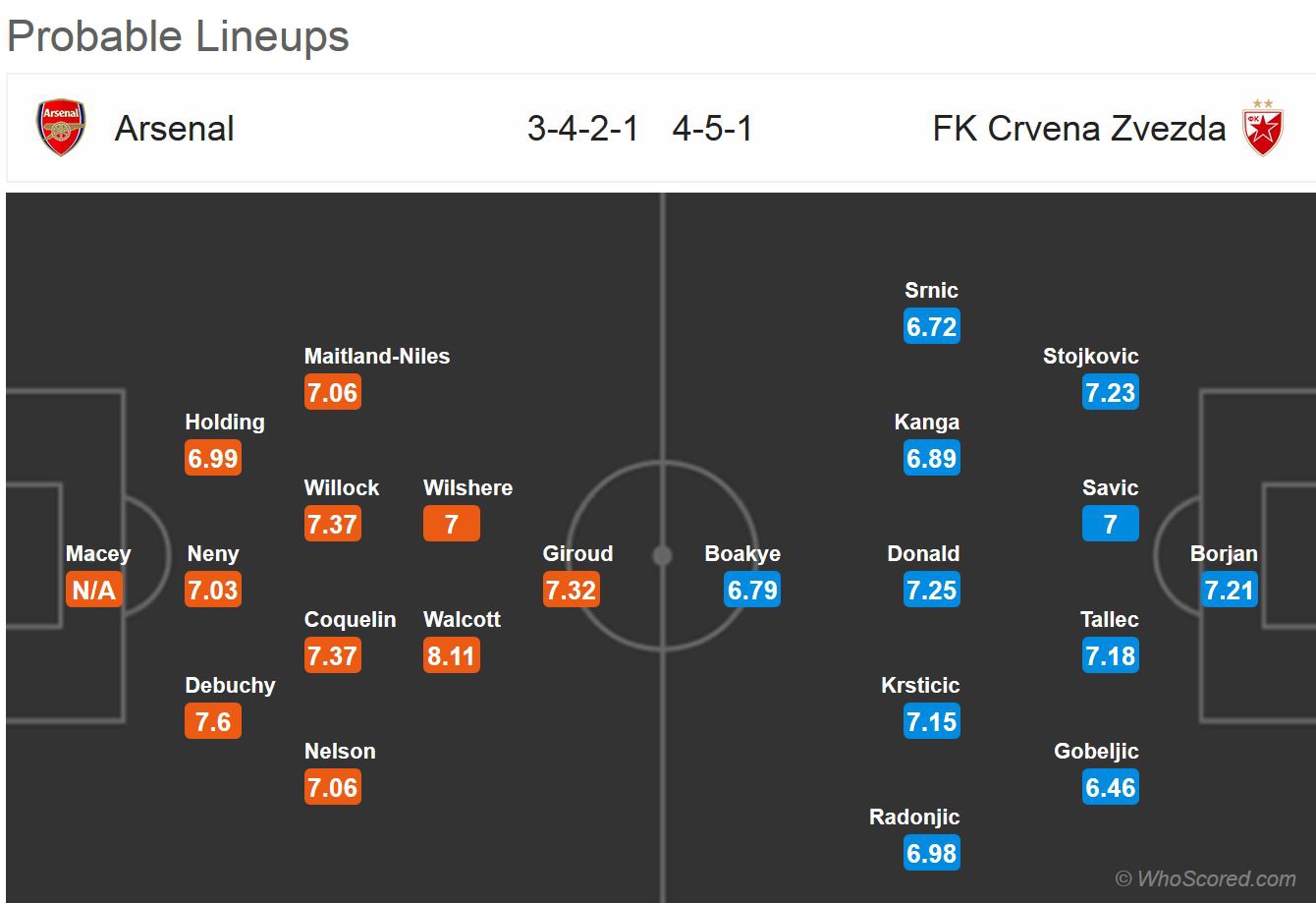Click Boakye's 6.79 rating badge

[x=752, y=590]
